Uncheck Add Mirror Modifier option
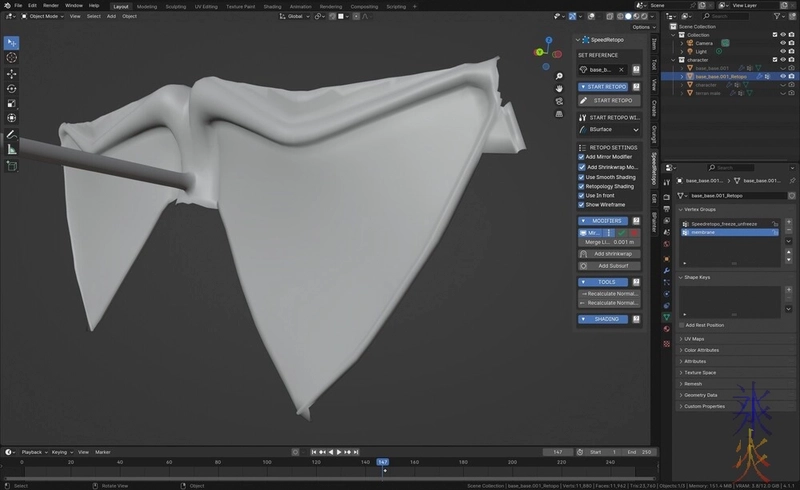 [x=582, y=157]
